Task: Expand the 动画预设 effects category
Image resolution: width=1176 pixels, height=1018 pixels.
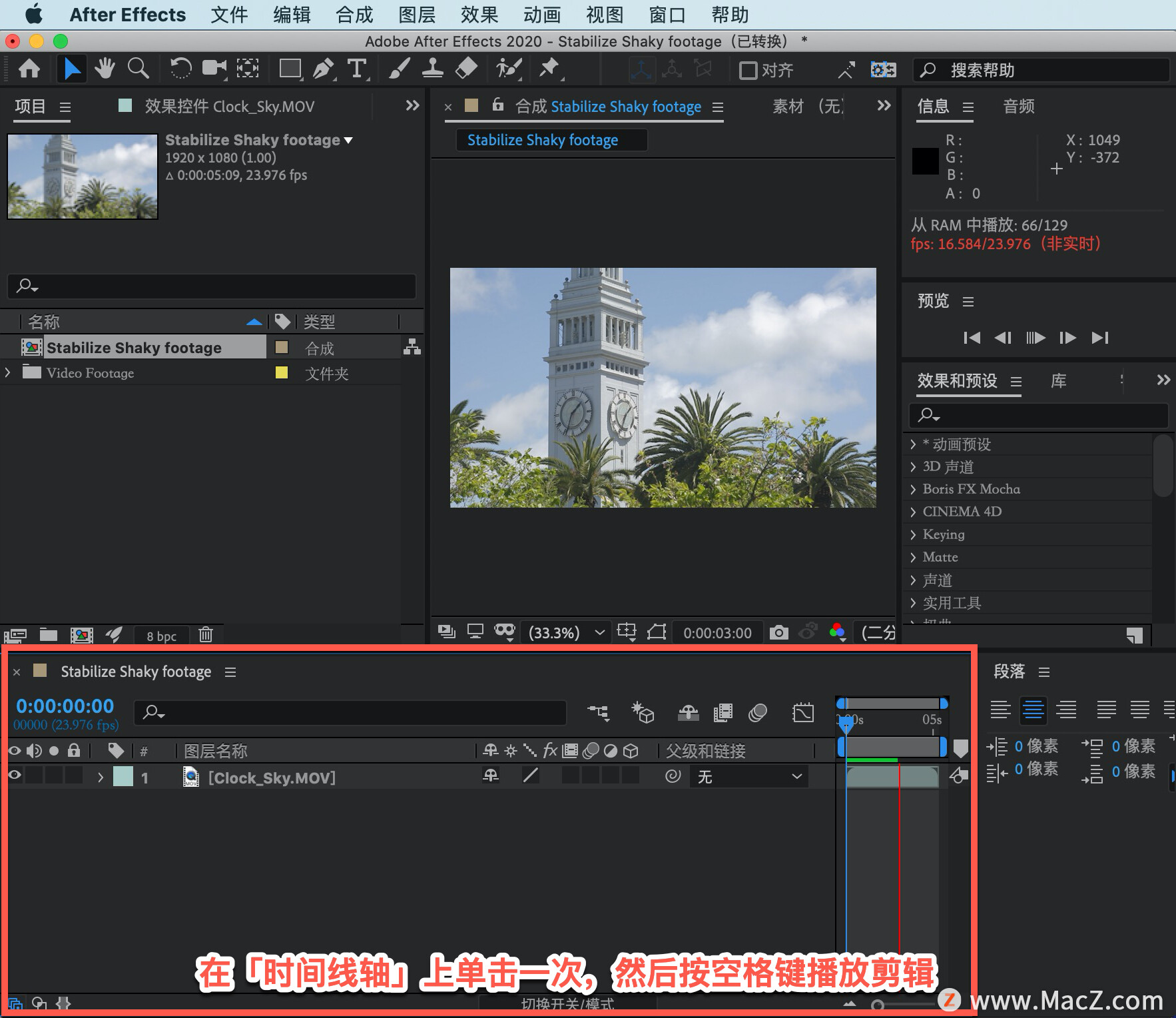Action: [x=913, y=444]
